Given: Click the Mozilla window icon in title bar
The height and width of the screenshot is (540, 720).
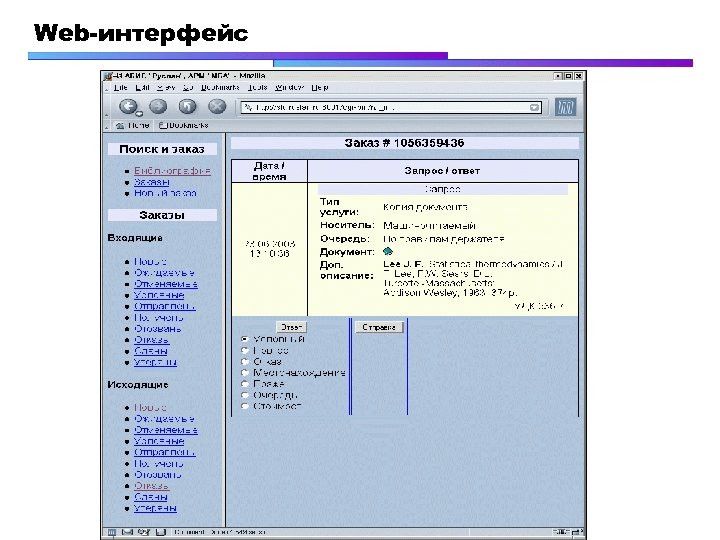Looking at the screenshot, I should (108, 76).
